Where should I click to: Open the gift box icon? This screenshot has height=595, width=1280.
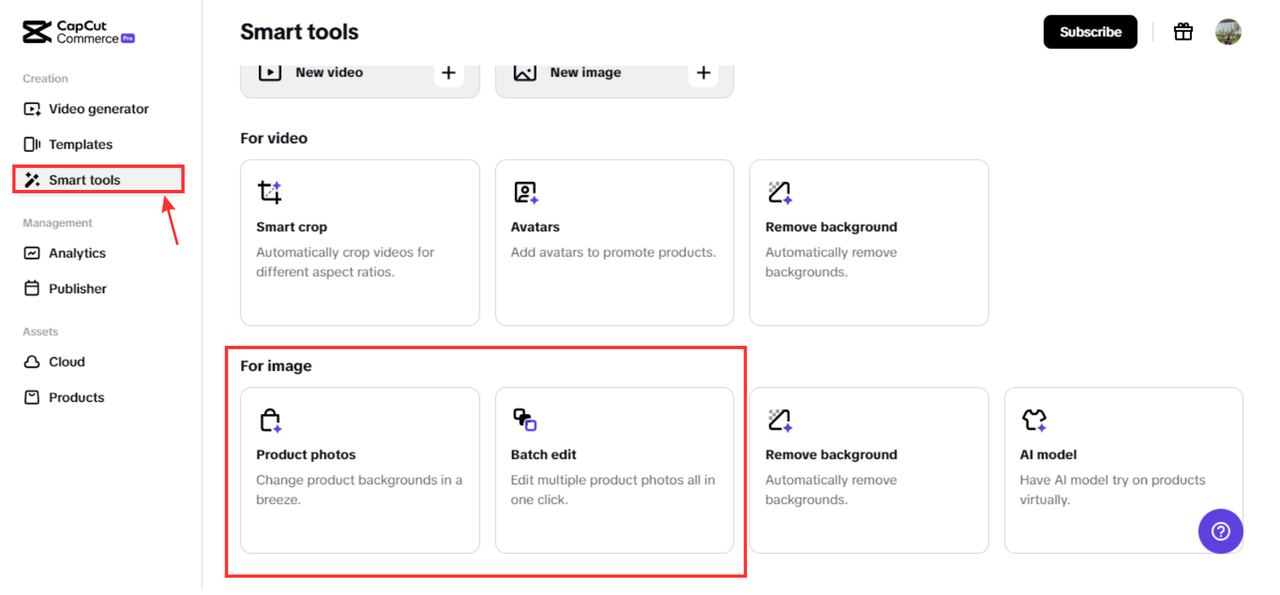pos(1183,32)
